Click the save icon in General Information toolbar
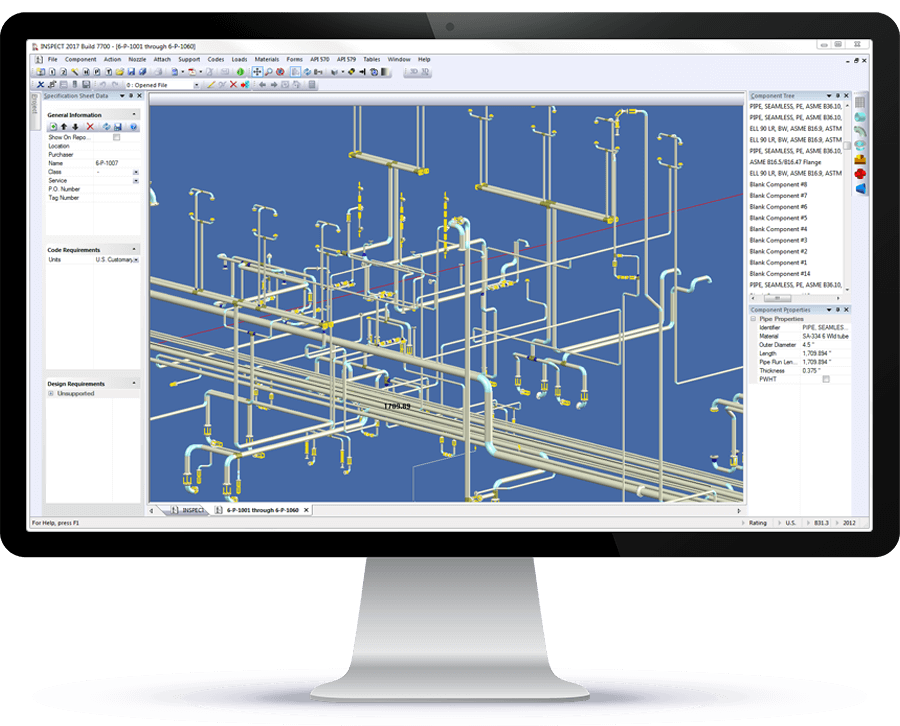 tap(118, 126)
